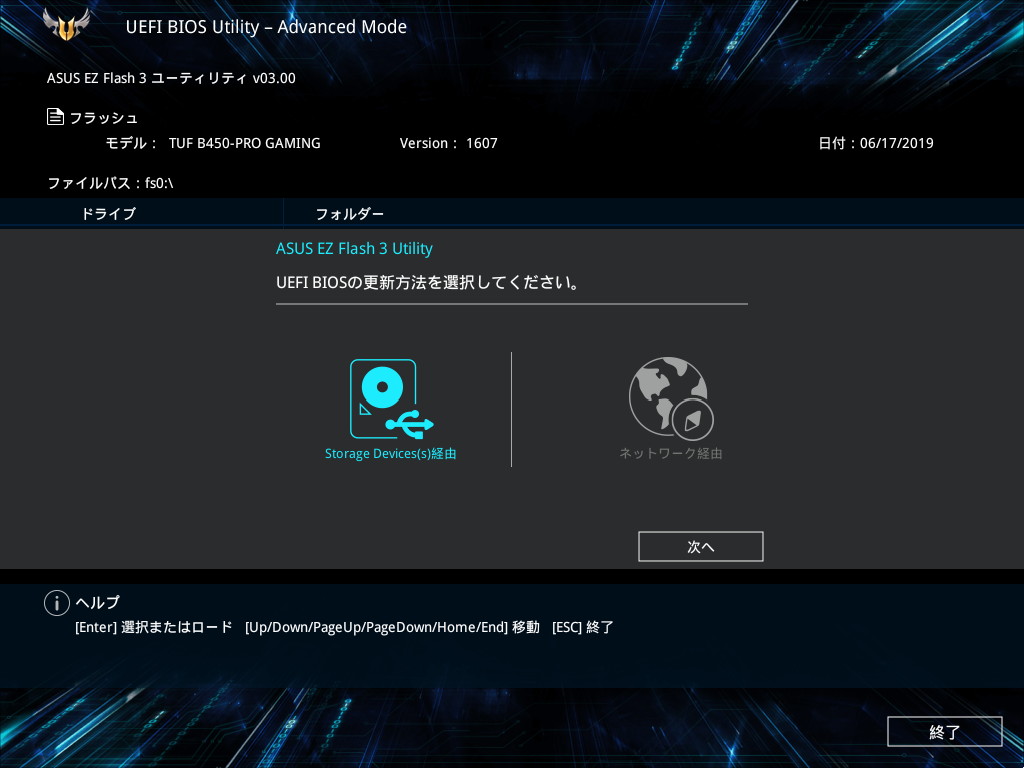Click the 終了 (Exit) button

coord(944,732)
